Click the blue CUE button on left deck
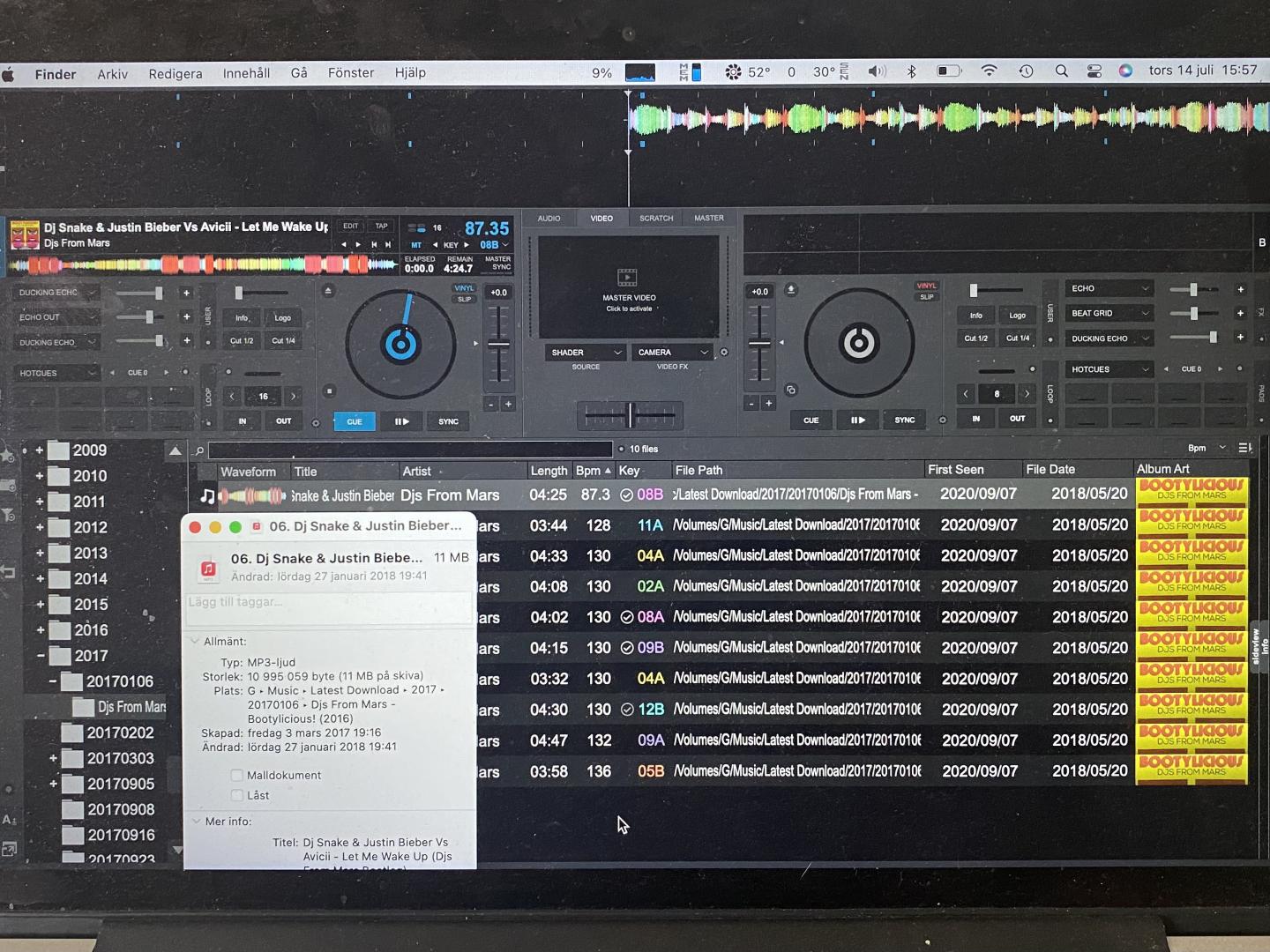The image size is (1270, 952). pos(355,421)
